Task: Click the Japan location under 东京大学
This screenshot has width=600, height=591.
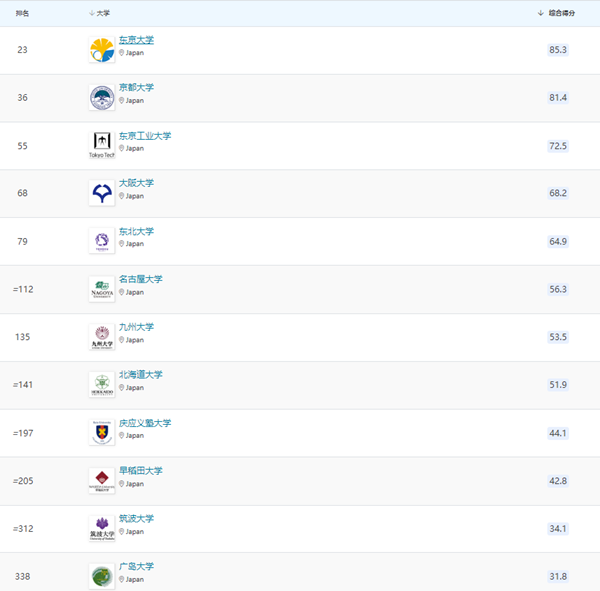Action: [131, 53]
